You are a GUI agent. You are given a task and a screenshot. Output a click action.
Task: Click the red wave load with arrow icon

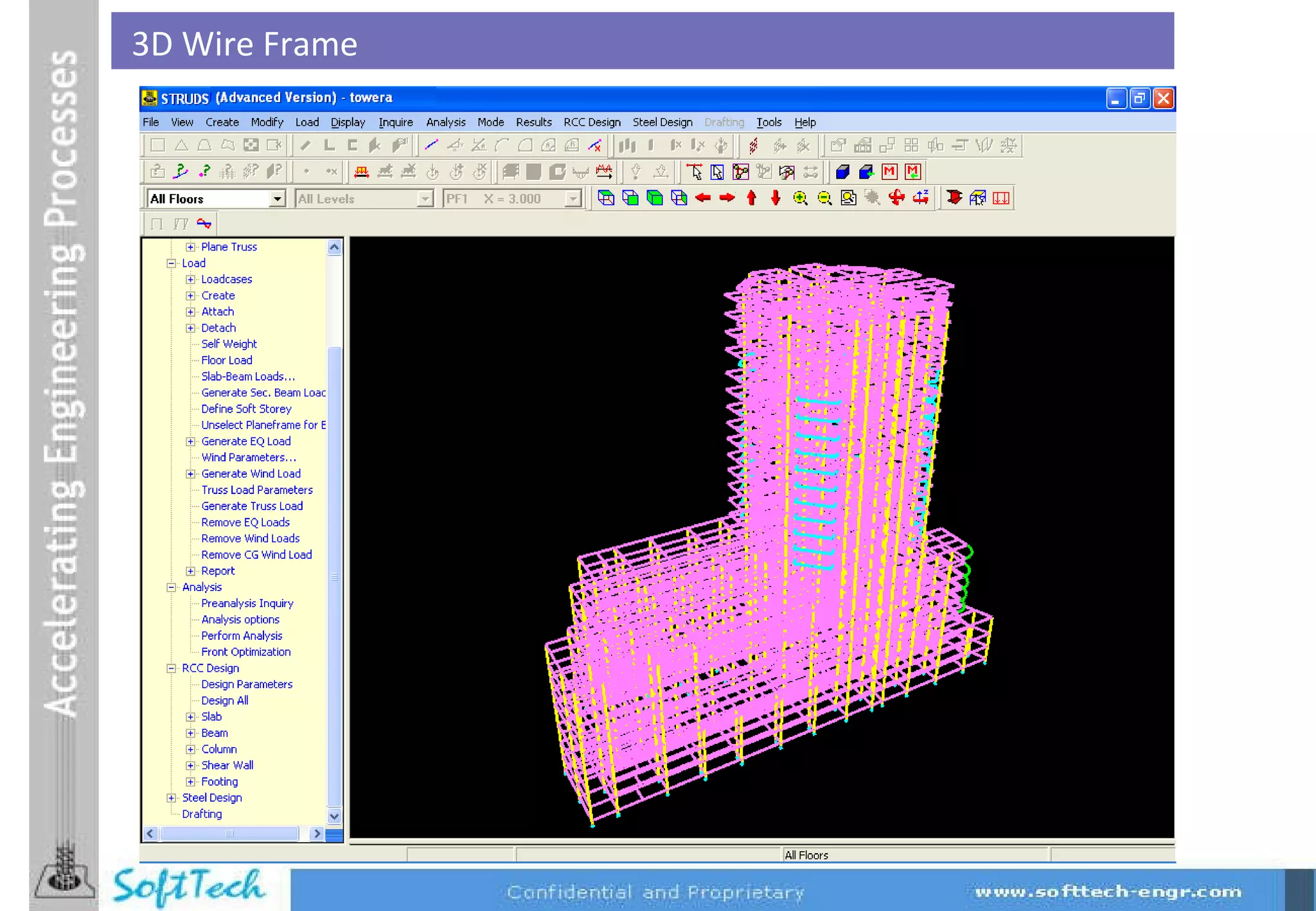[604, 172]
